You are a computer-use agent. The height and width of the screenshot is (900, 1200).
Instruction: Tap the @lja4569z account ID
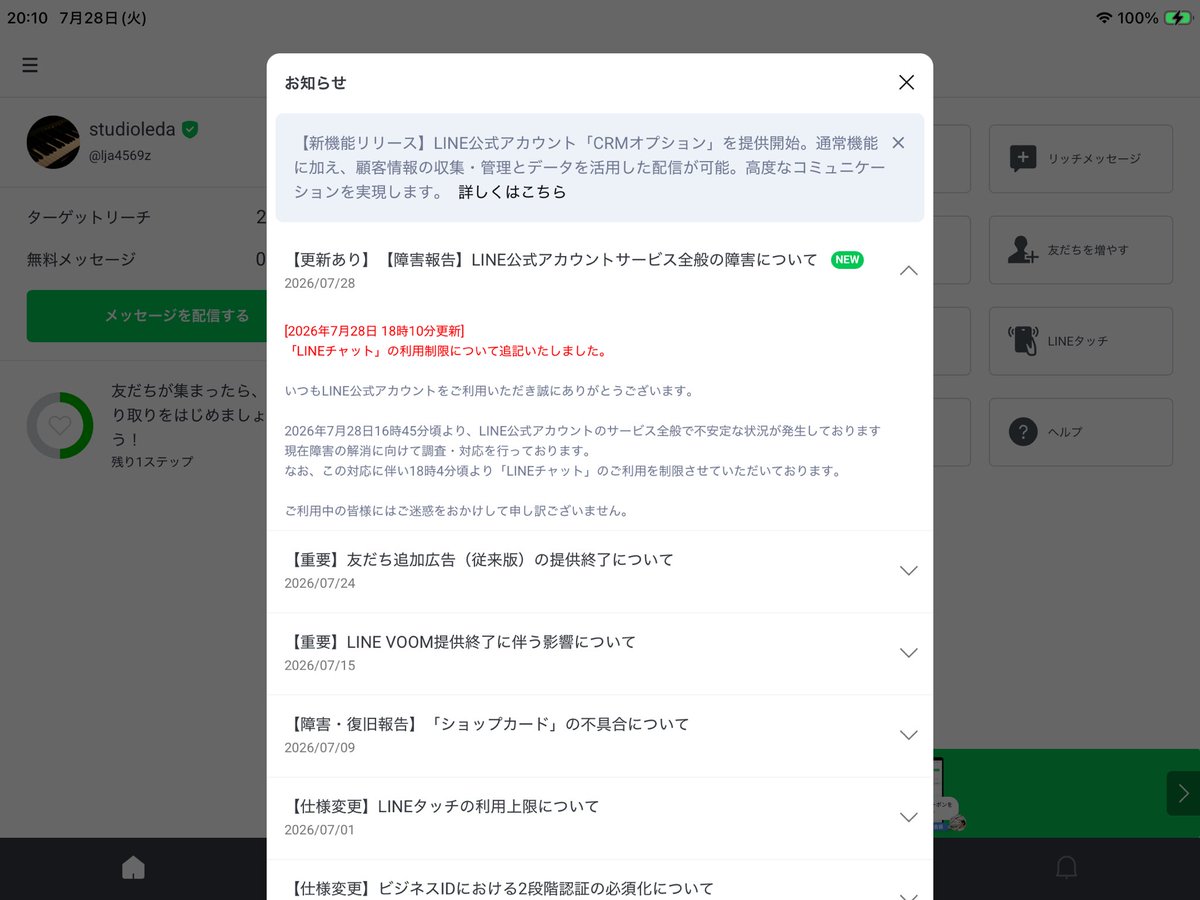pos(120,155)
